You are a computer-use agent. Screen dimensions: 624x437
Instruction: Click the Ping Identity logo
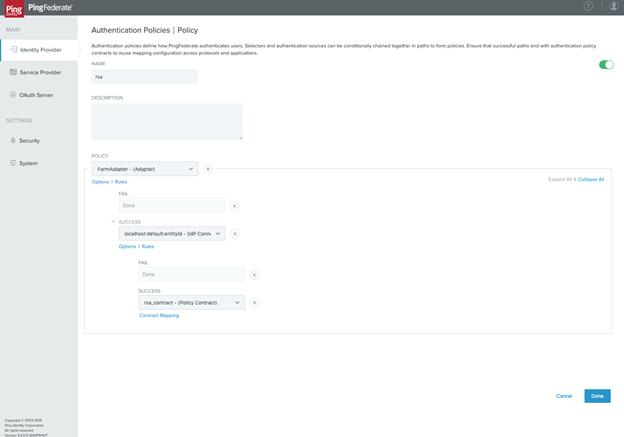pyautogui.click(x=14, y=9)
